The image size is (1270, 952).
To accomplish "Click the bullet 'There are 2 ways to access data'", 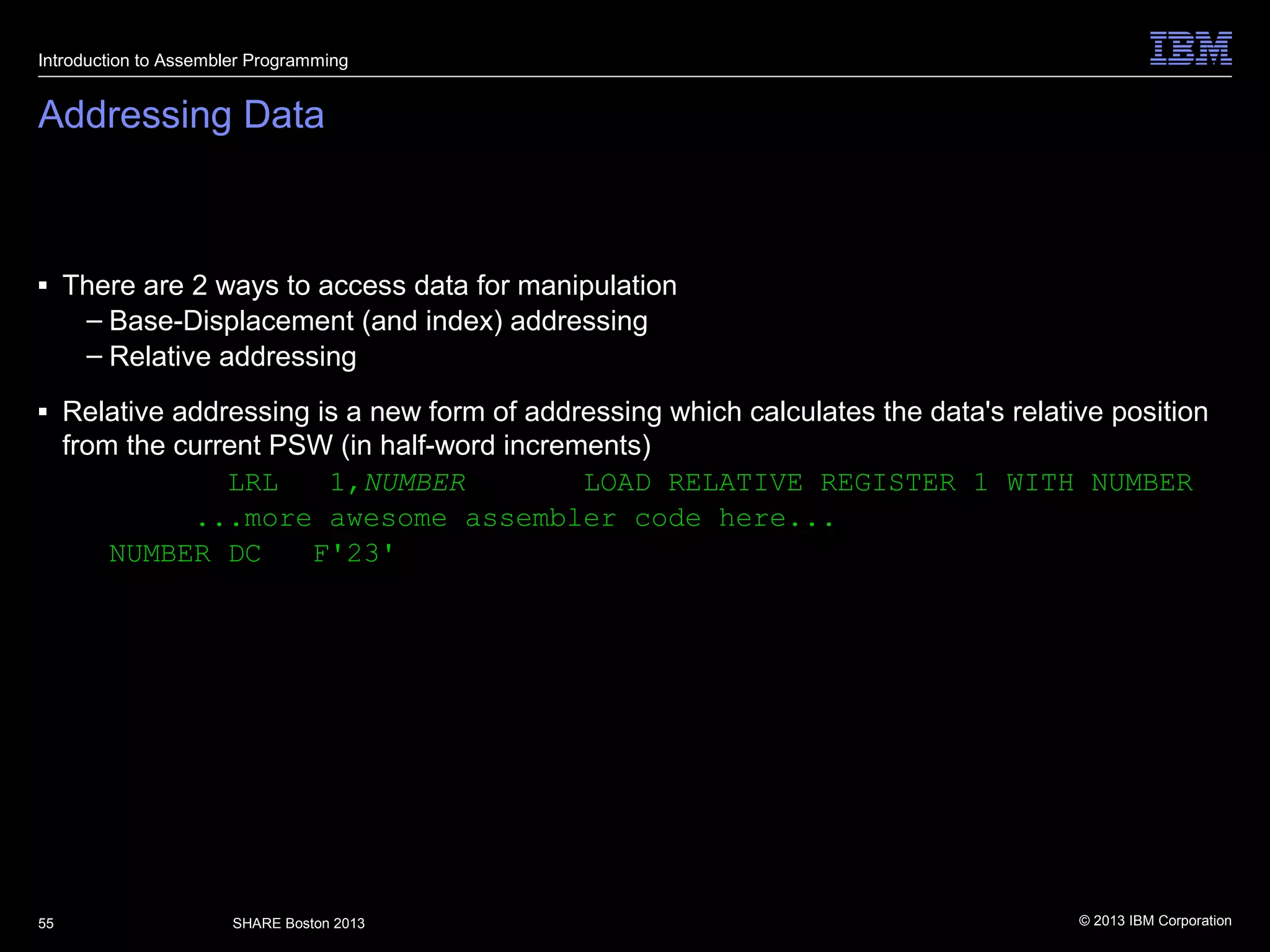I will click(370, 286).
